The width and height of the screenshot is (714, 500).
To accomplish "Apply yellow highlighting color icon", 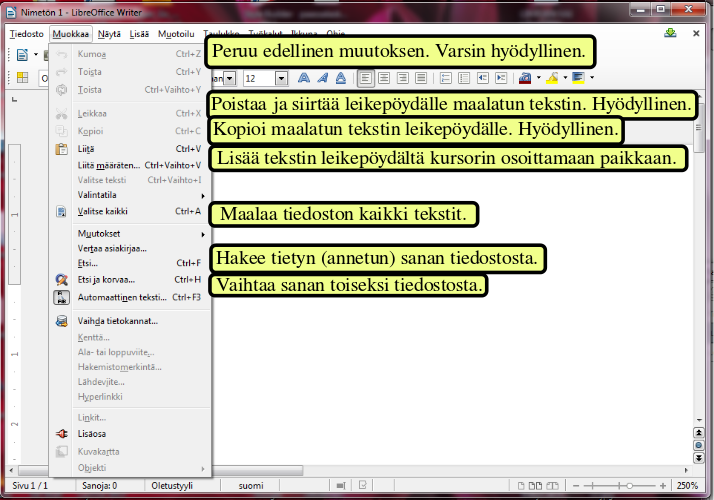I will (552, 78).
